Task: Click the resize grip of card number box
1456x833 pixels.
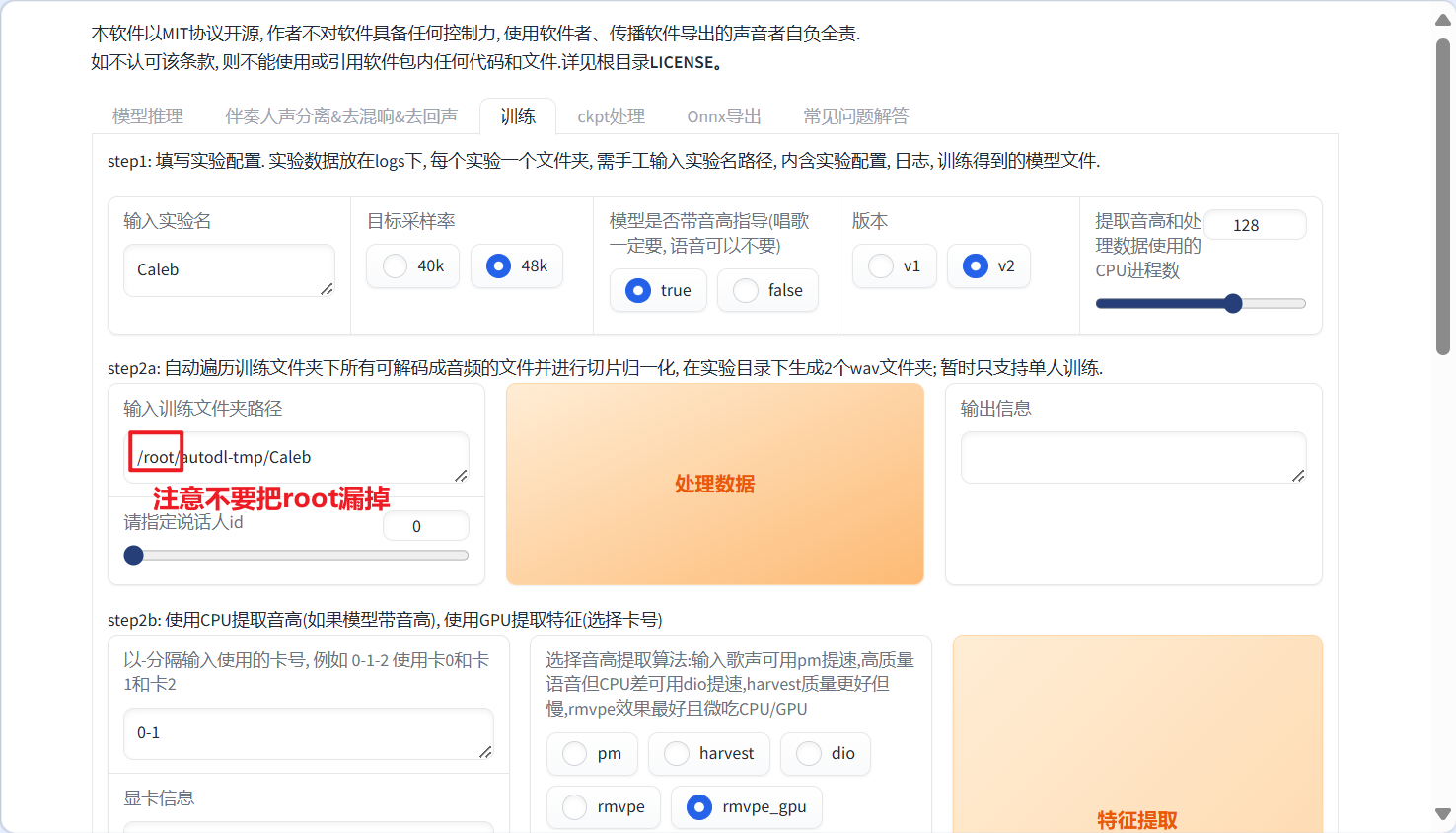Action: 485,752
